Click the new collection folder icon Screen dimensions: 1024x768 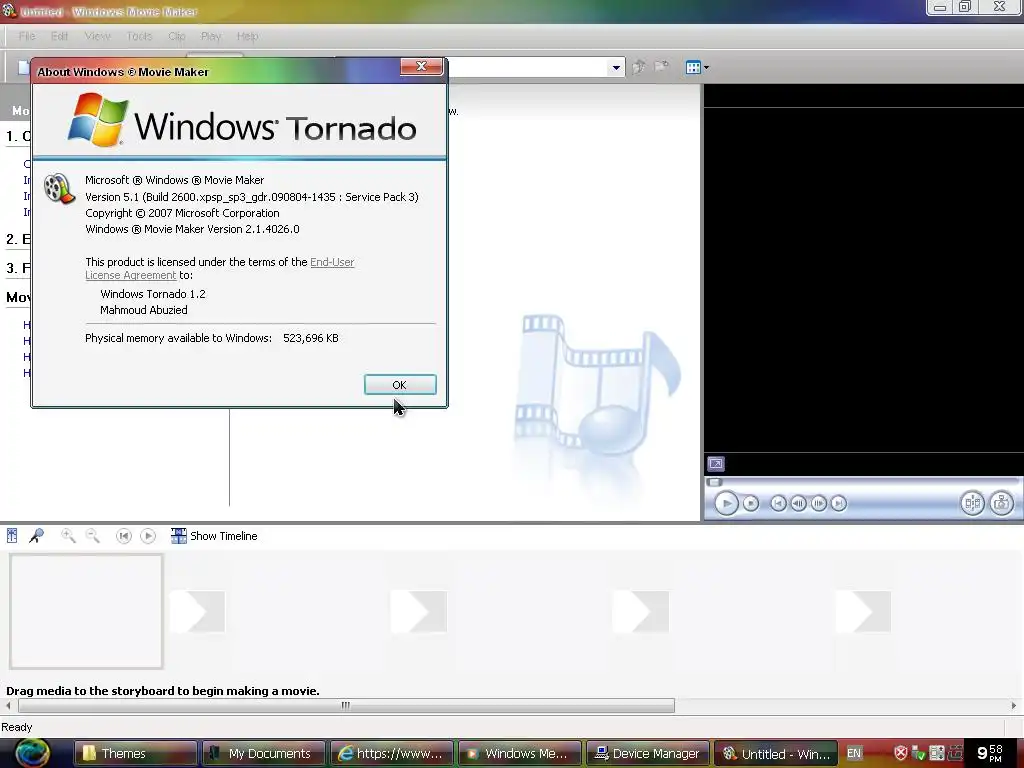tap(662, 67)
